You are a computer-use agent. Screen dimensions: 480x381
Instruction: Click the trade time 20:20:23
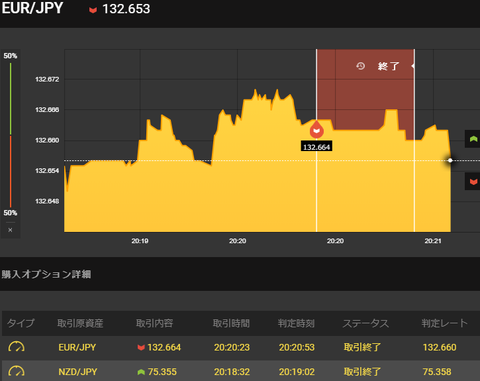click(232, 347)
